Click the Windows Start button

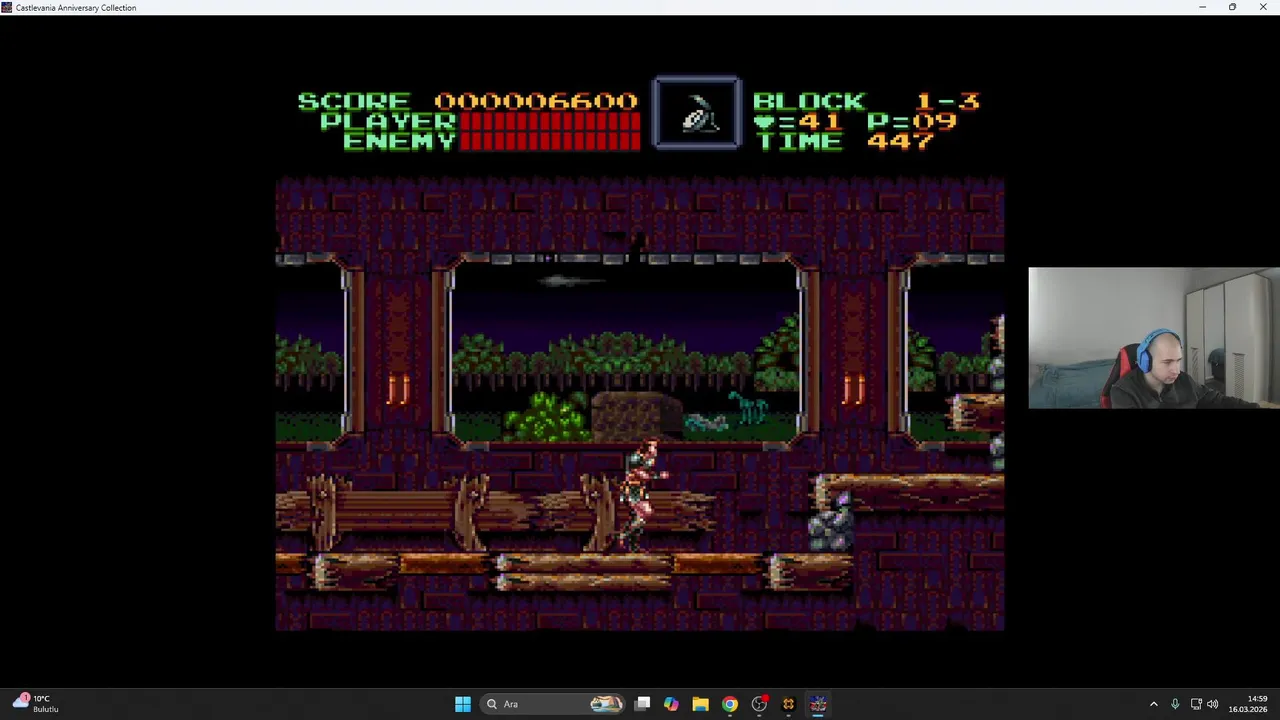(463, 704)
